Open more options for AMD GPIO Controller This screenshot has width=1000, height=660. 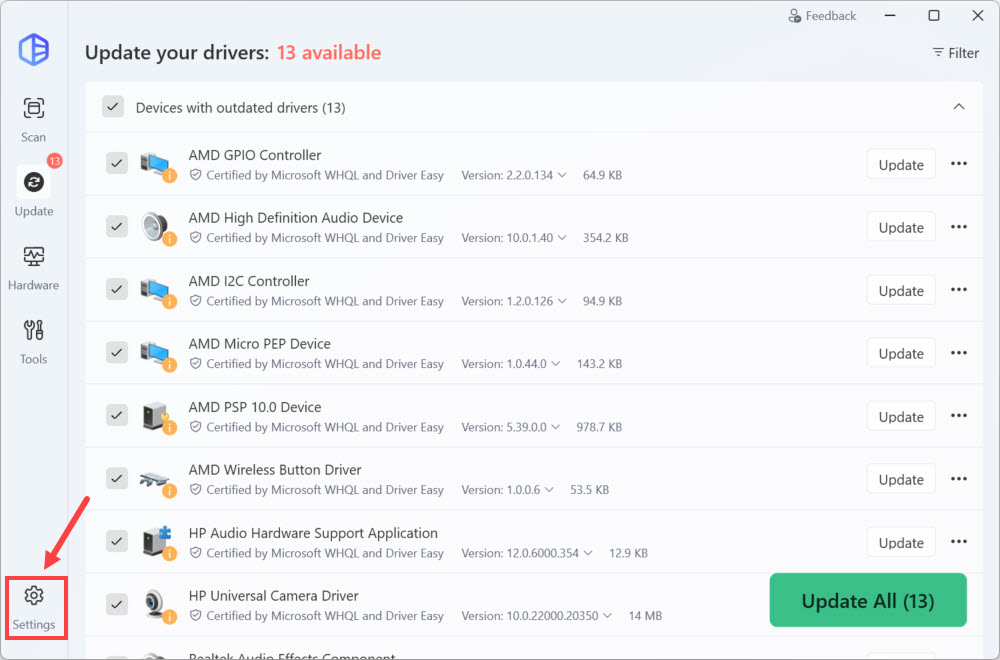pos(959,164)
